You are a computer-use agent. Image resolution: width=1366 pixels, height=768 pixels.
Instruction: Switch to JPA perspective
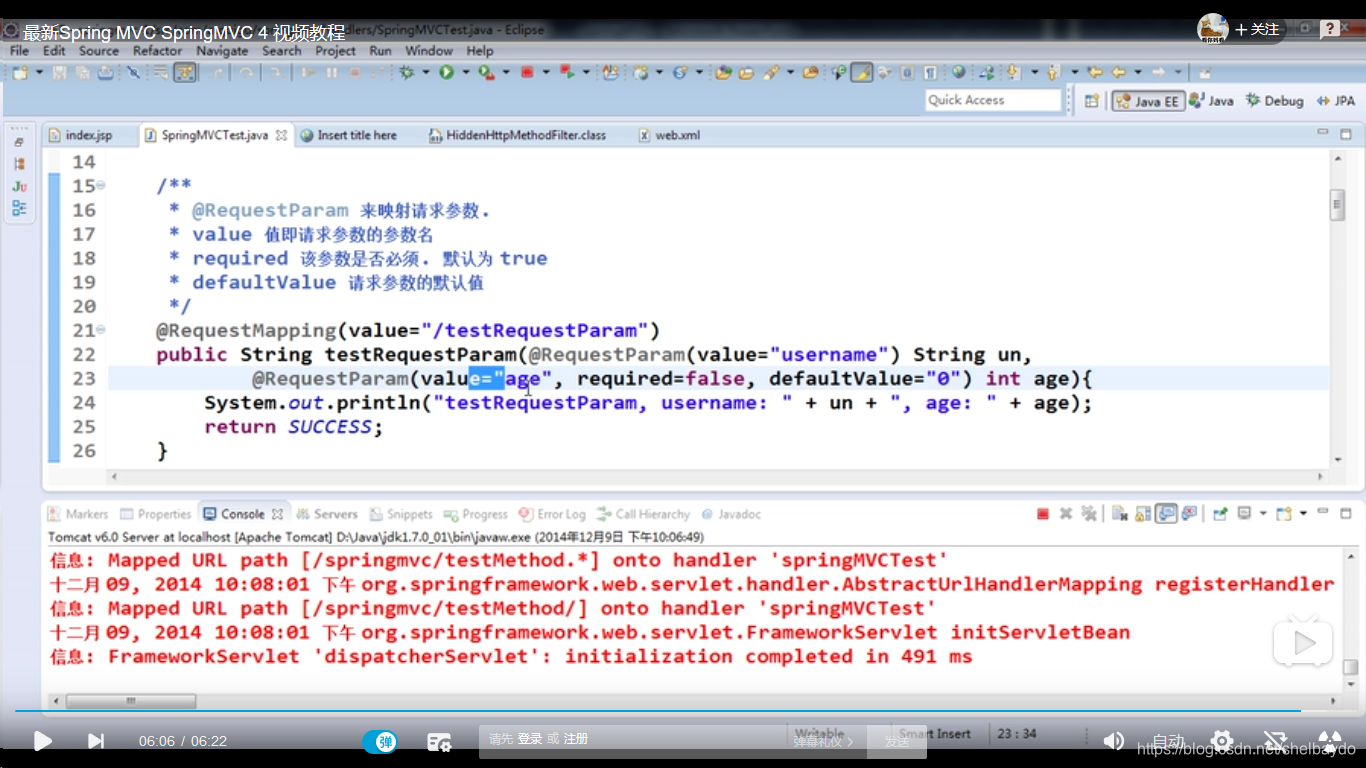click(x=1336, y=101)
